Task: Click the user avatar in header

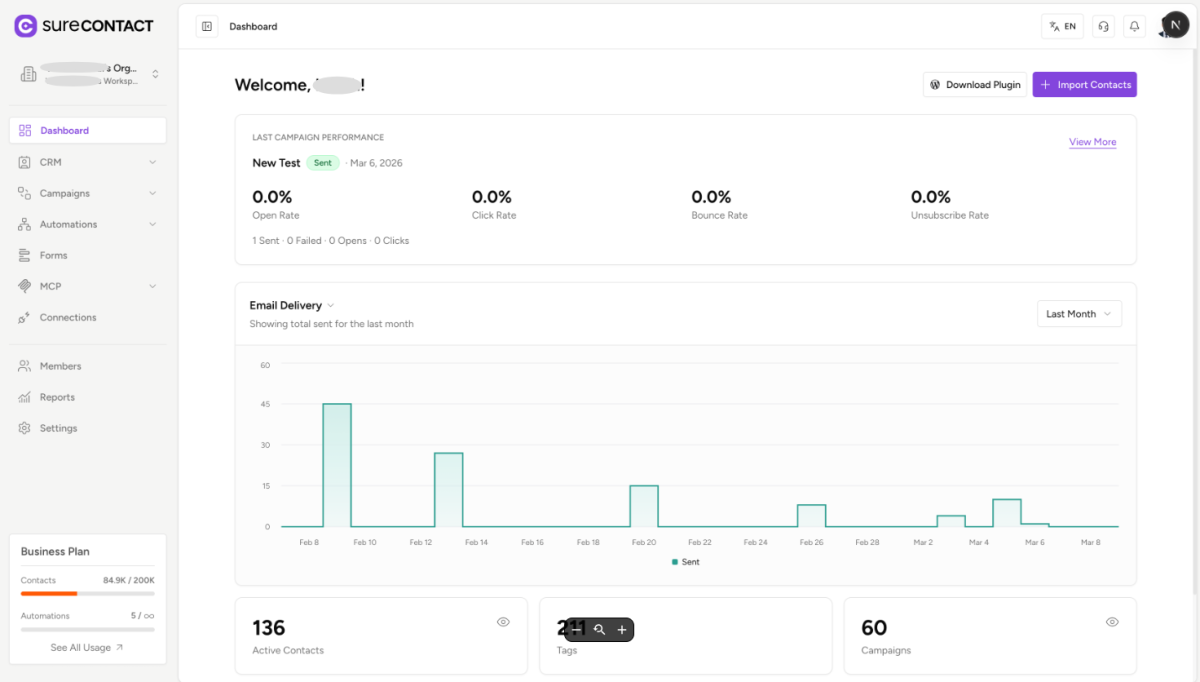Action: tap(1174, 25)
